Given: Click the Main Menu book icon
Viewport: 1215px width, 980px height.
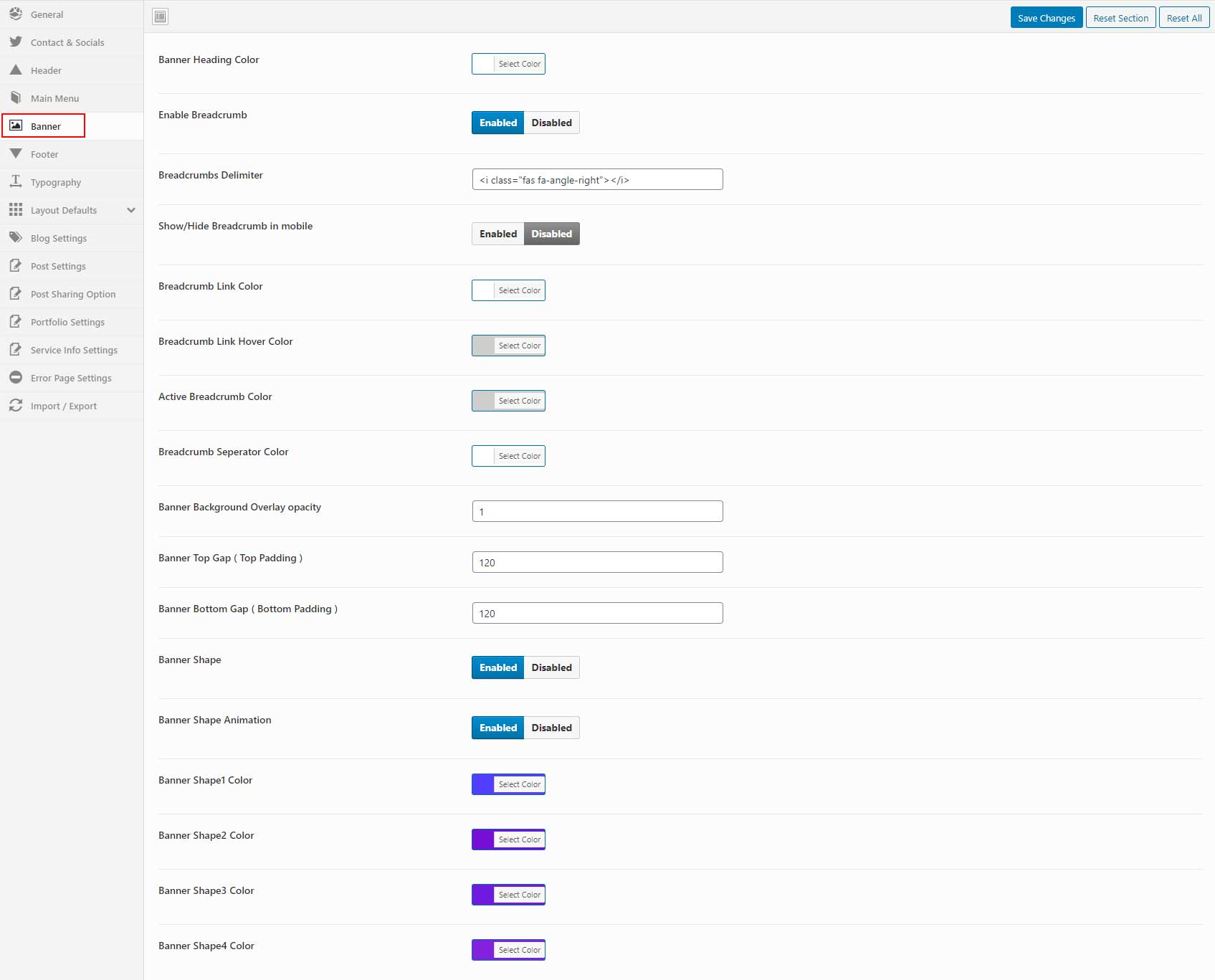Looking at the screenshot, I should pos(16,97).
